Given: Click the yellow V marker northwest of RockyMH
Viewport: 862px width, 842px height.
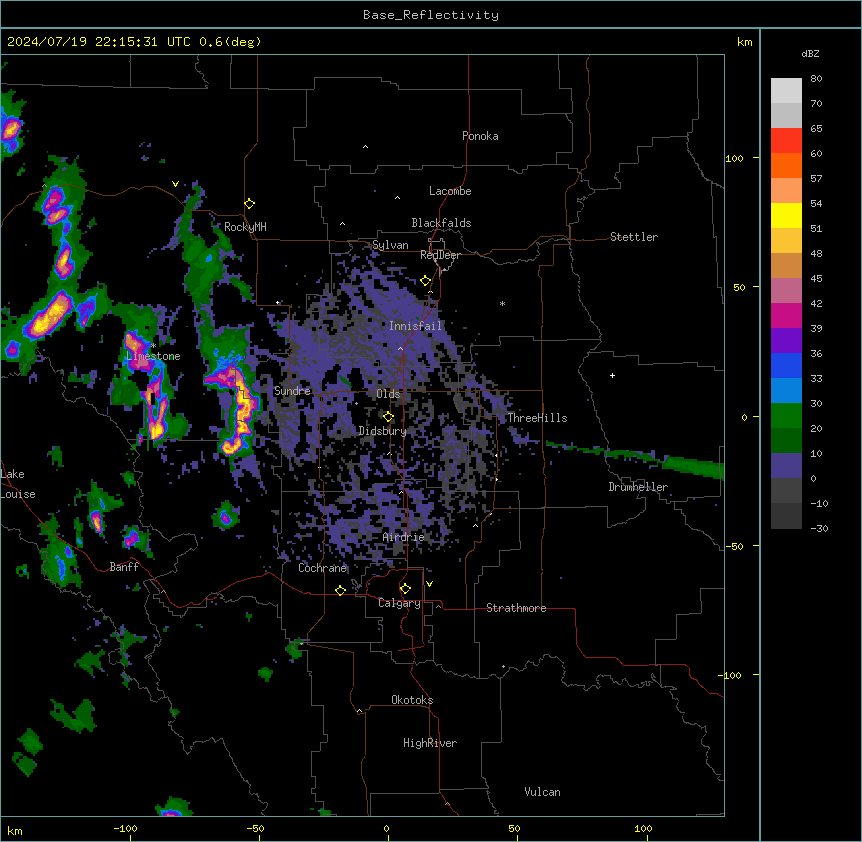Looking at the screenshot, I should tap(175, 184).
